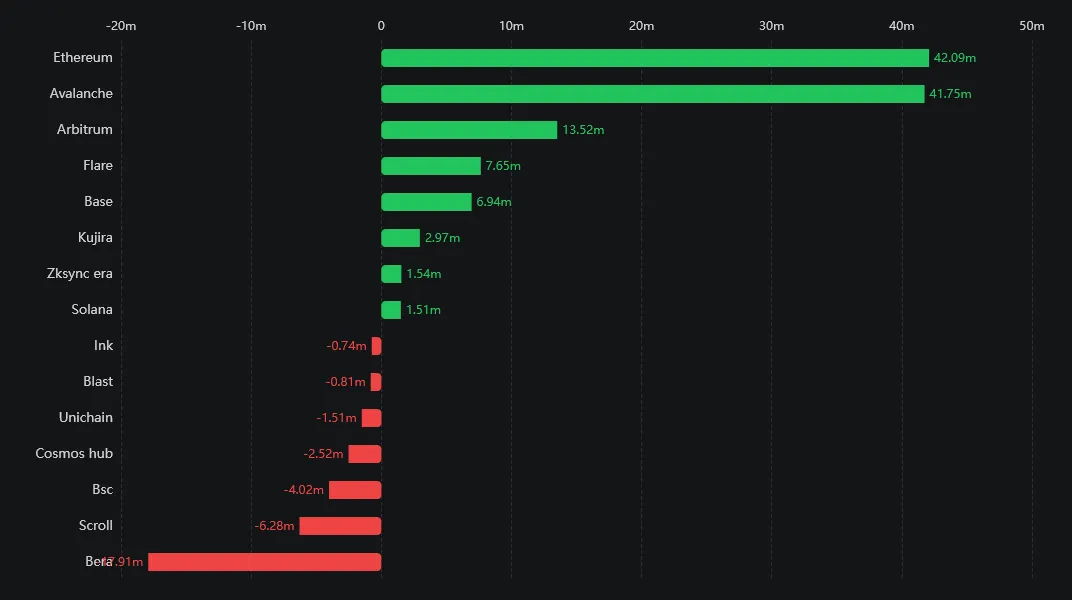Click the Unichain axis label
This screenshot has width=1072, height=600.
(86, 418)
